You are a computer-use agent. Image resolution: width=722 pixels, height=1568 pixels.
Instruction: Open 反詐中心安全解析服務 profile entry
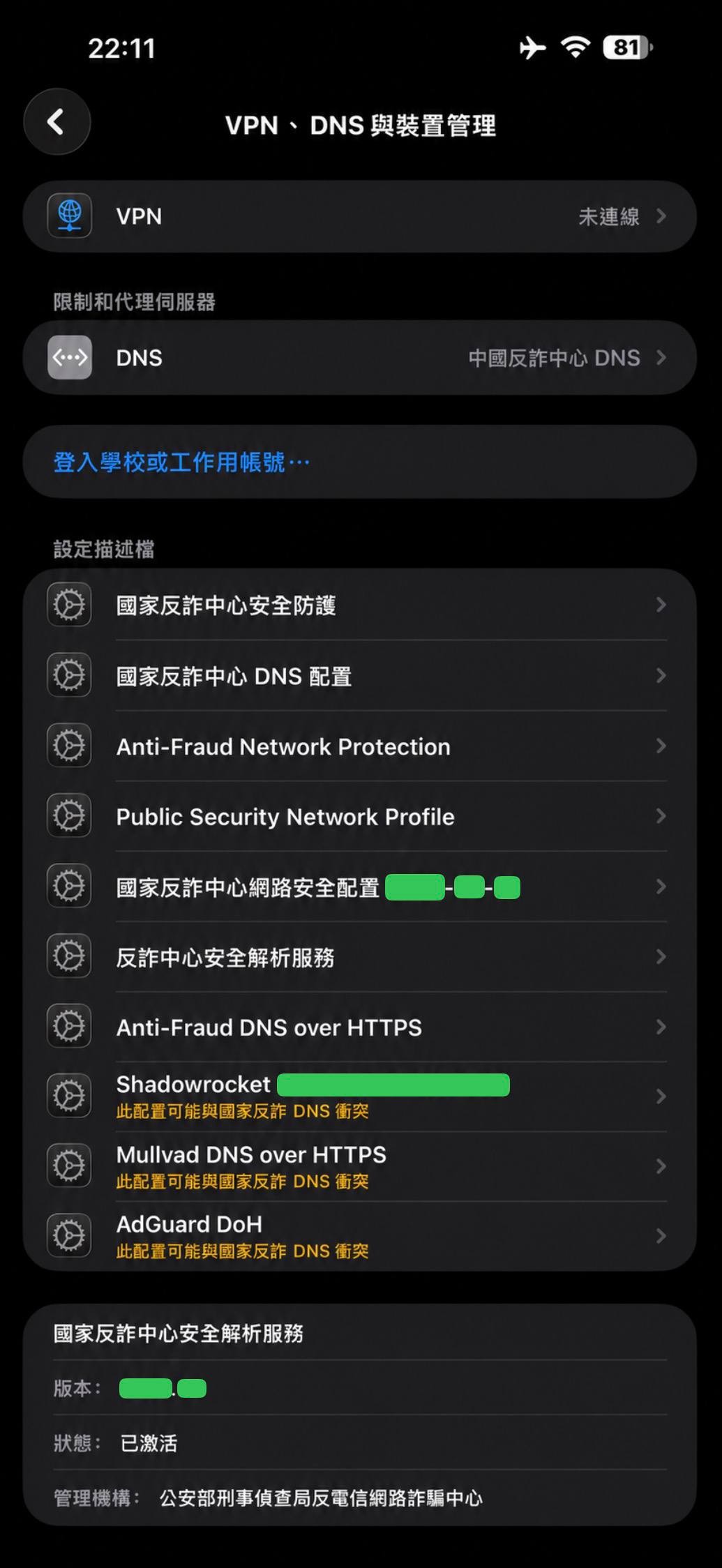[360, 957]
